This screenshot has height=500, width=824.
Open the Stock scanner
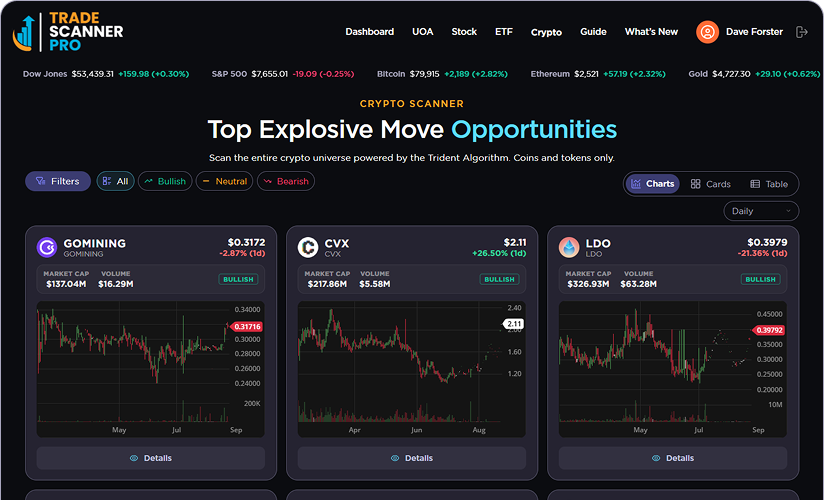[x=464, y=32]
